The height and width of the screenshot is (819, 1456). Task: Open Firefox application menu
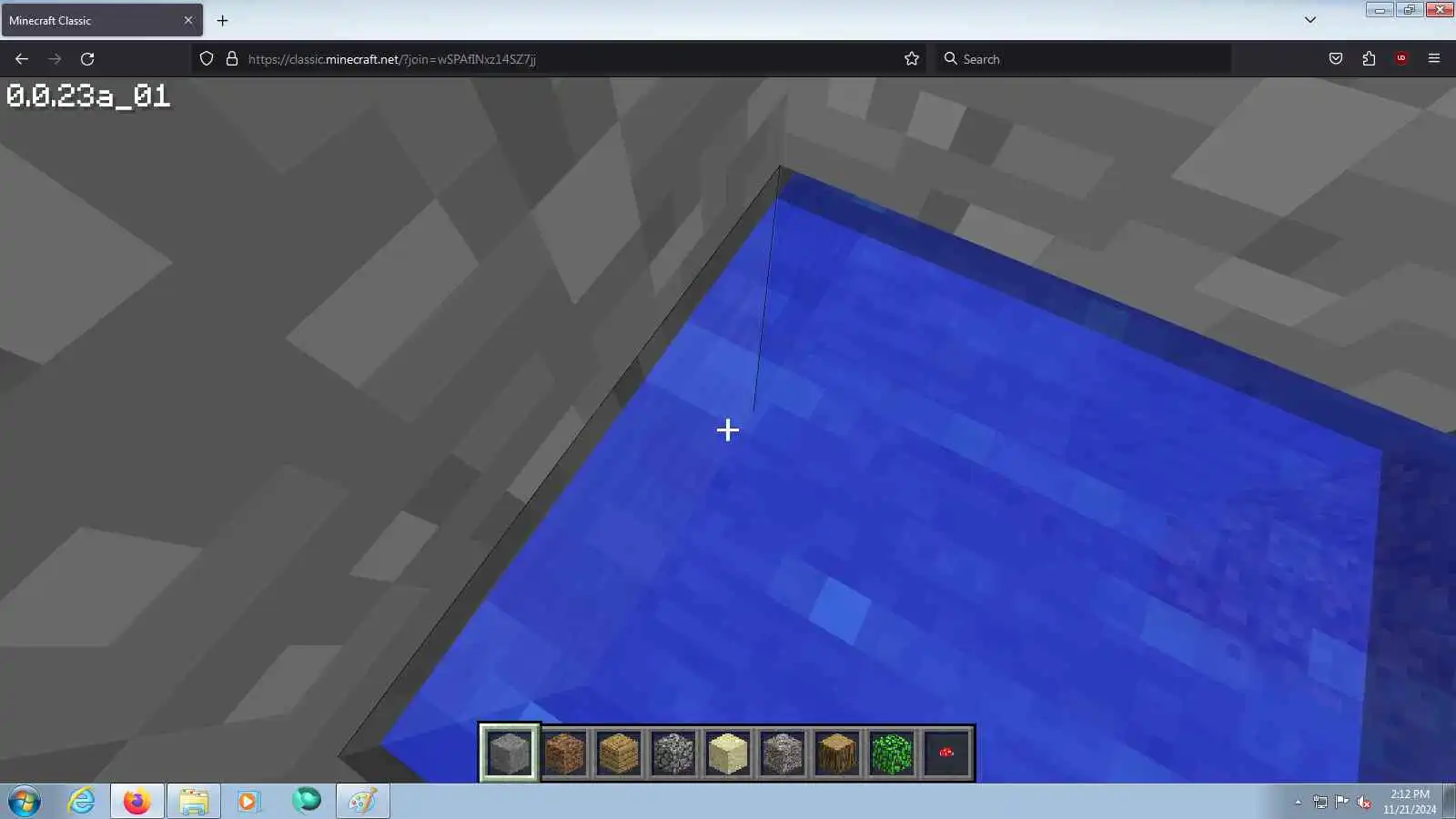point(1434,59)
